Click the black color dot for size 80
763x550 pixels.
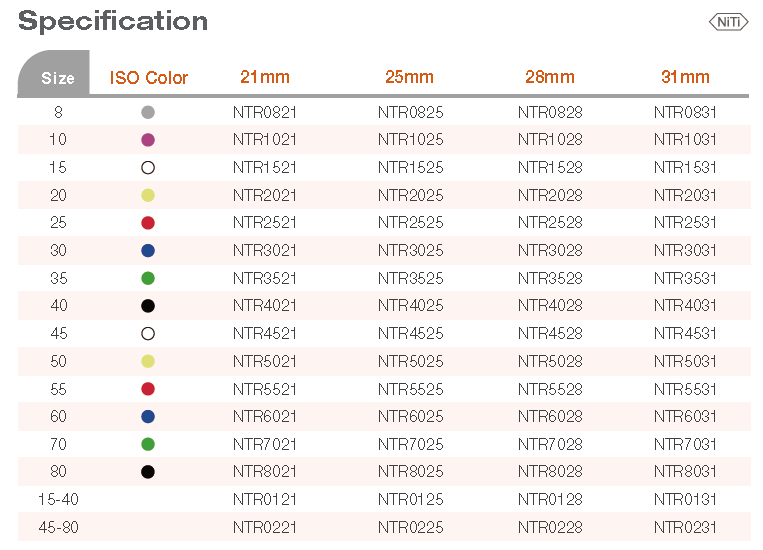point(148,472)
